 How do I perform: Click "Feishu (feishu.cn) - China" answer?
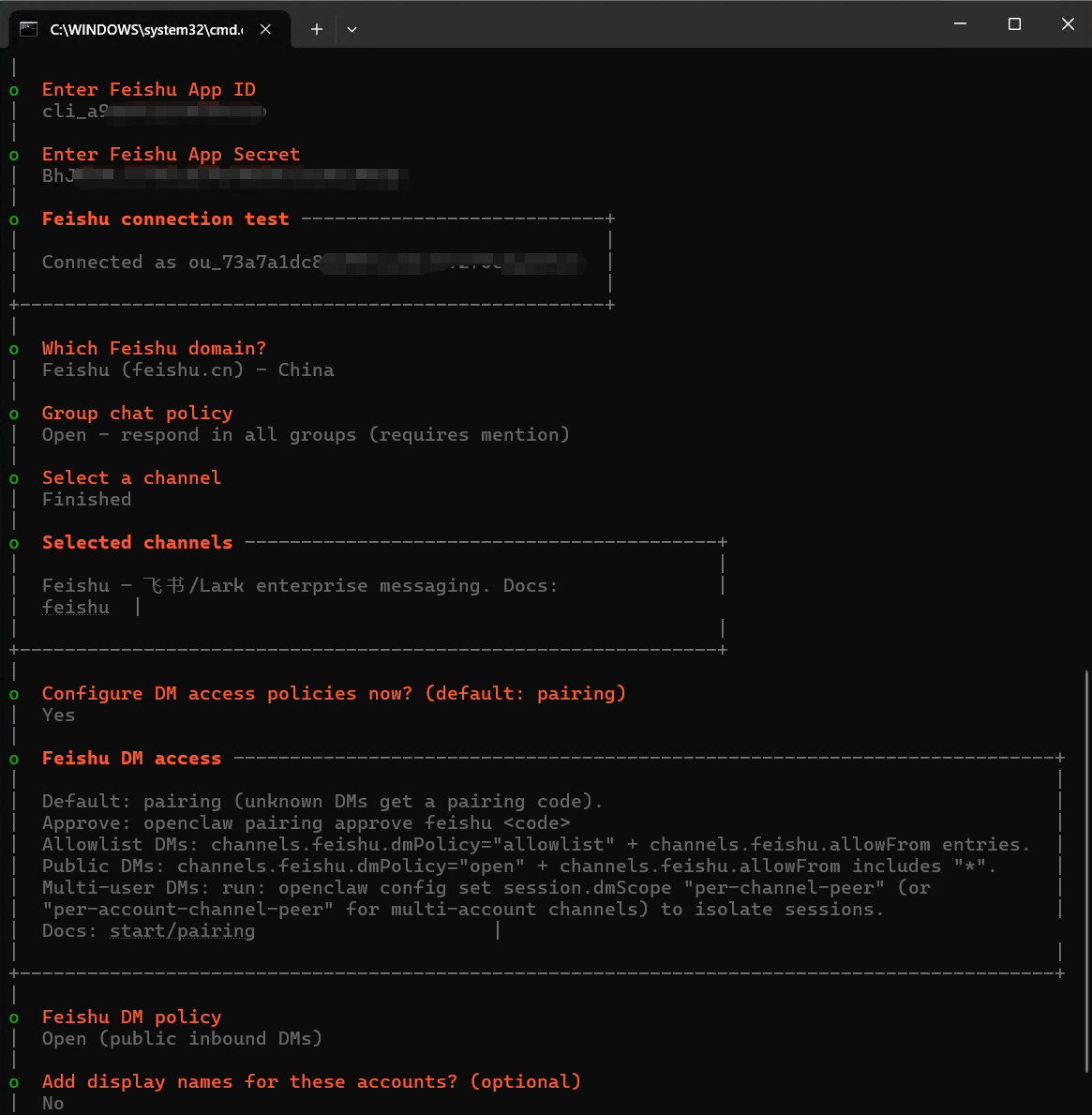(187, 369)
